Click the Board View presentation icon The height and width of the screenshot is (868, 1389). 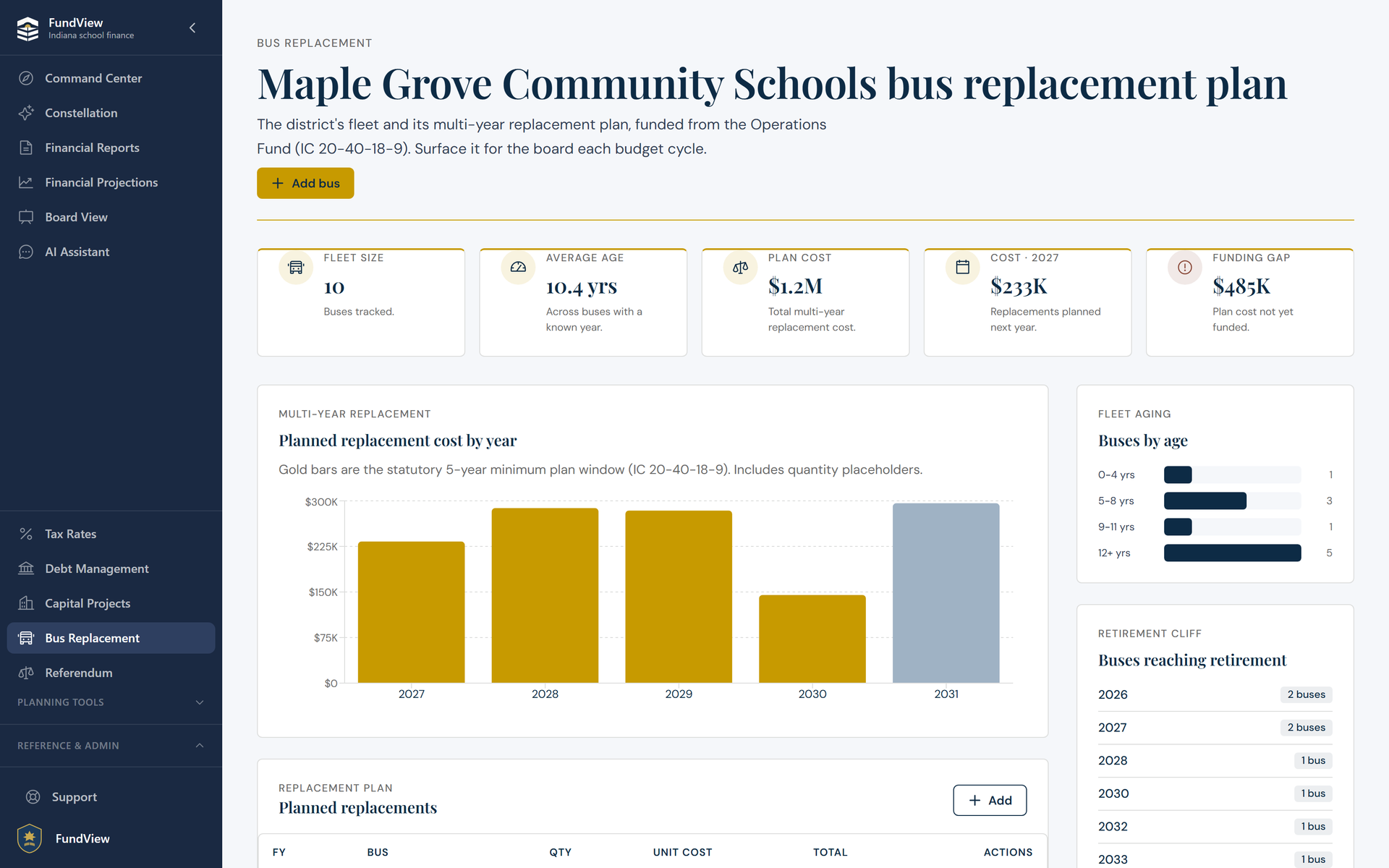coord(26,217)
